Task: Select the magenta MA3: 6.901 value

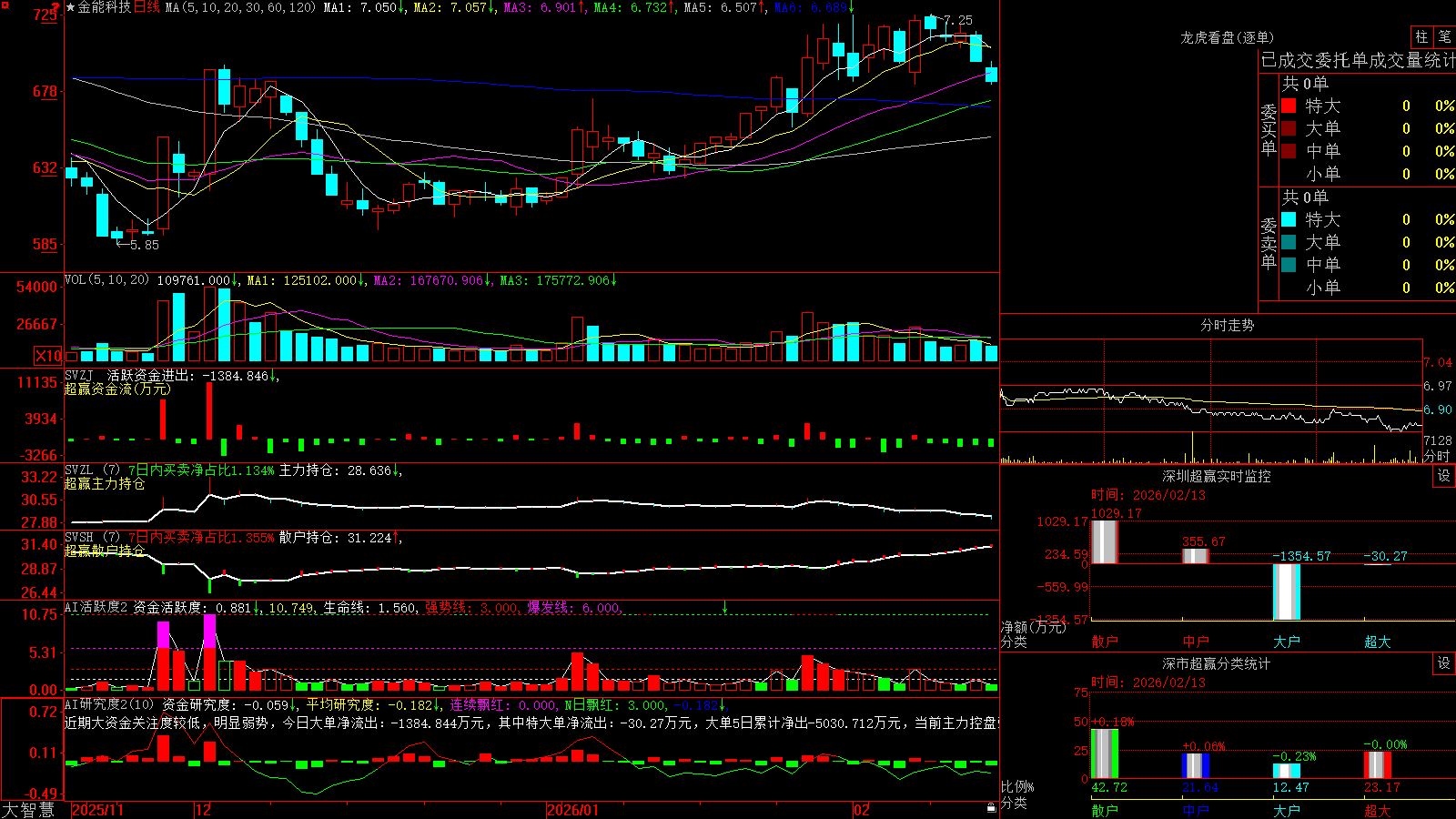Action: [541, 7]
